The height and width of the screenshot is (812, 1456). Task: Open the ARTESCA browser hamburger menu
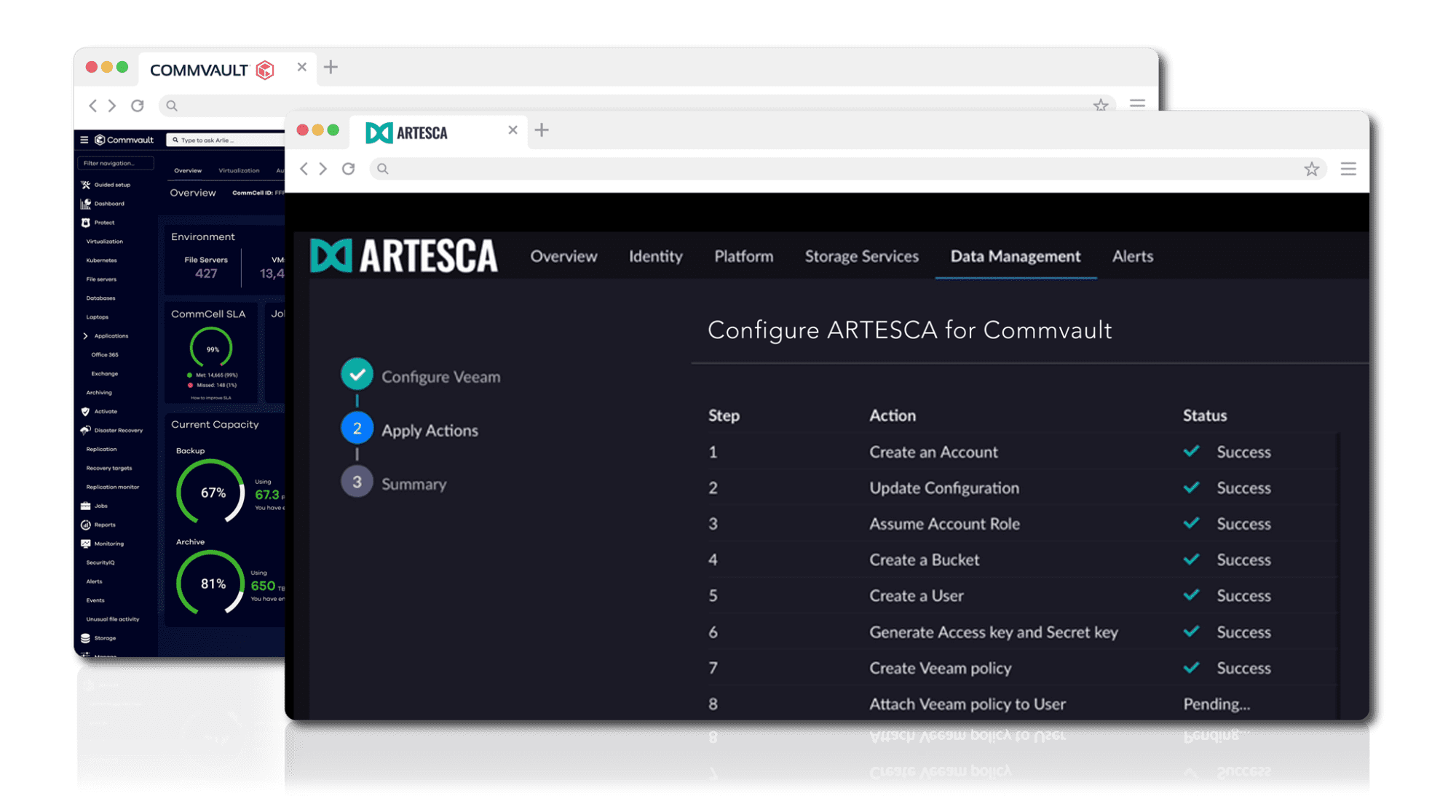[1348, 169]
